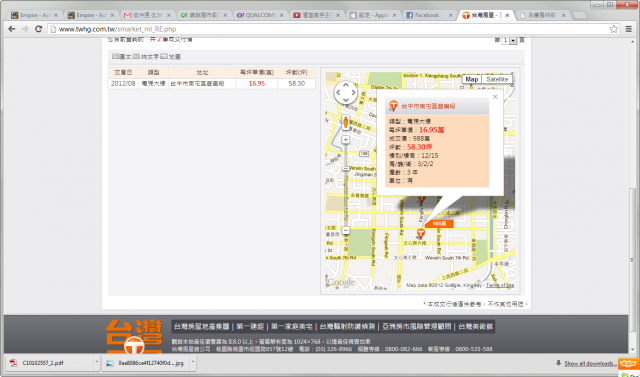Switch to the Facebook tab
This screenshot has height=377, width=640.
429,15
